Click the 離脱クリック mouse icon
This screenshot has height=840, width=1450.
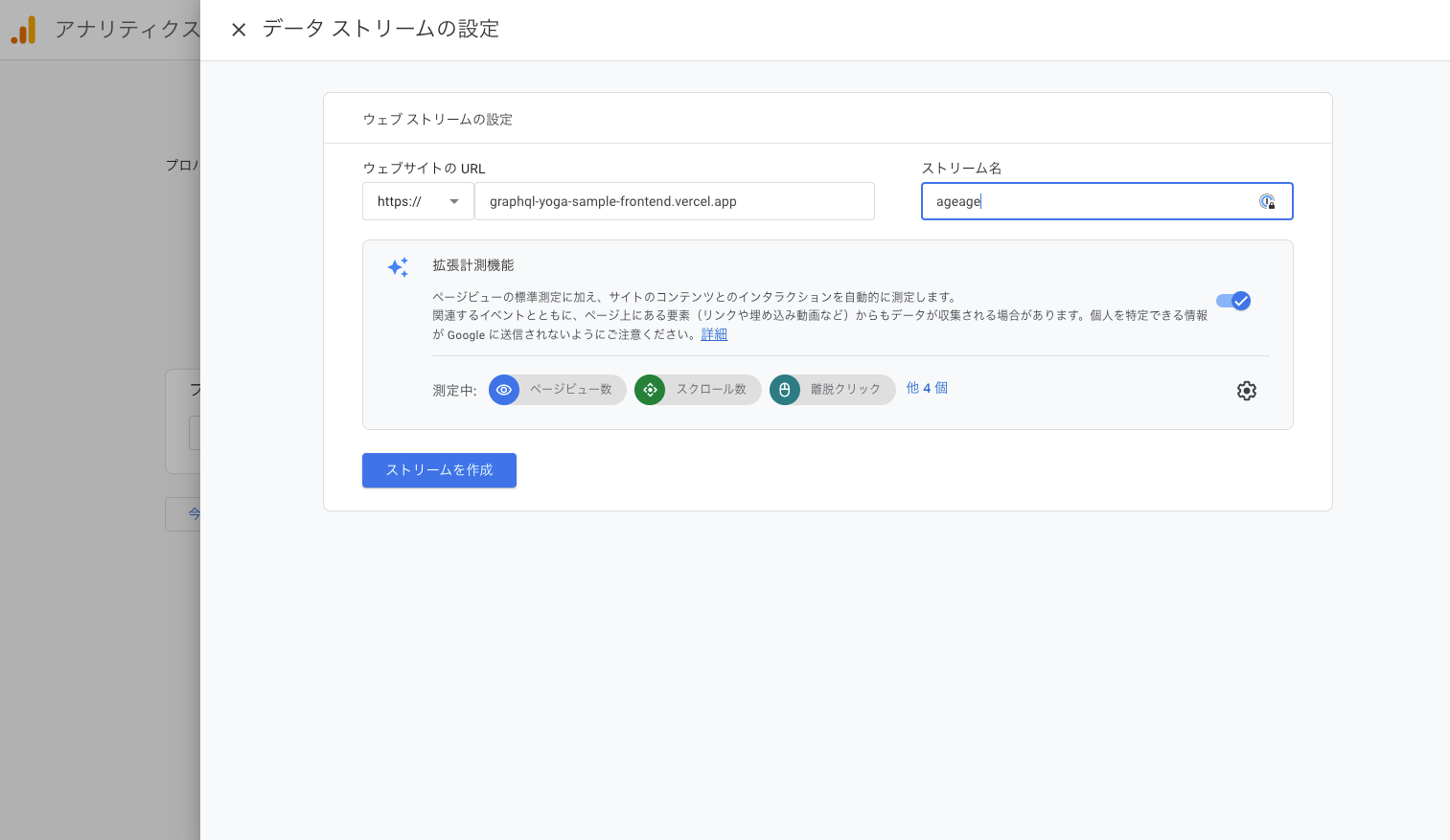[x=785, y=390]
